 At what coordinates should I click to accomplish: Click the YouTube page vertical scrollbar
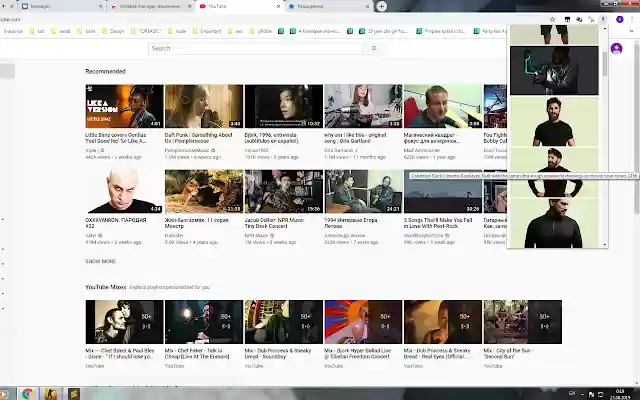(x=637, y=128)
